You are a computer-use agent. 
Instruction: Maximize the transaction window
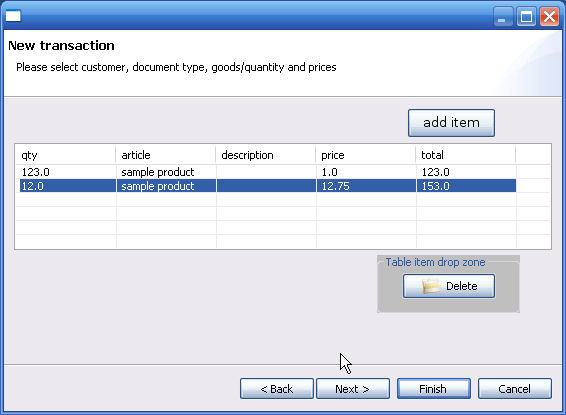pos(526,17)
